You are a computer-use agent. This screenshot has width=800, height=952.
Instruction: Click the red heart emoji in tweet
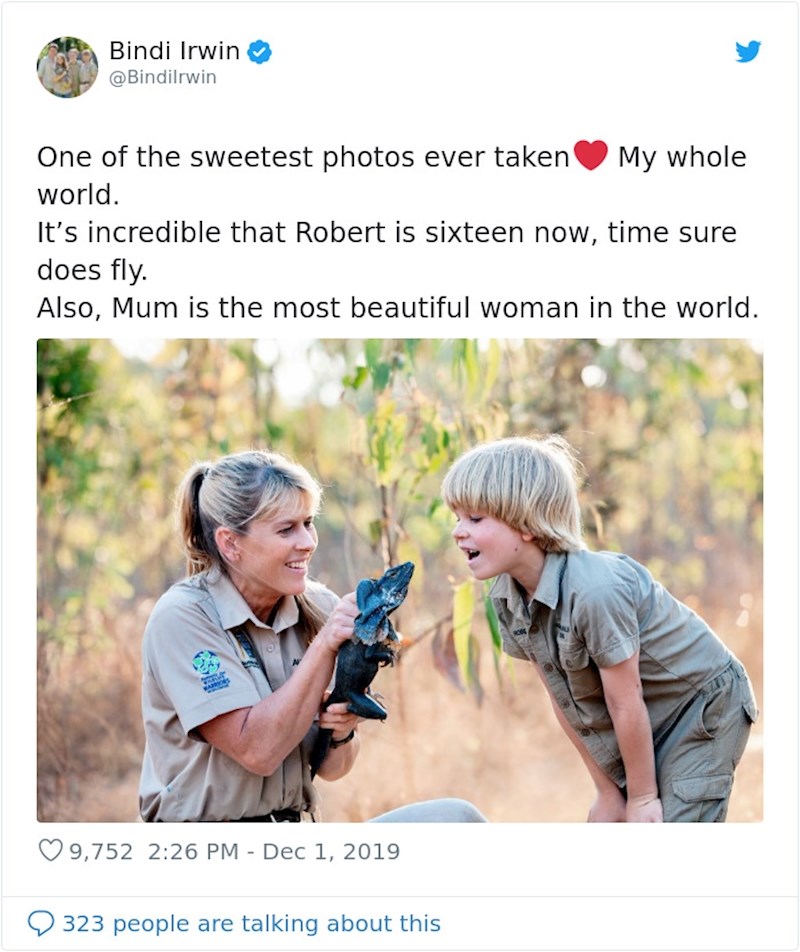pos(591,156)
